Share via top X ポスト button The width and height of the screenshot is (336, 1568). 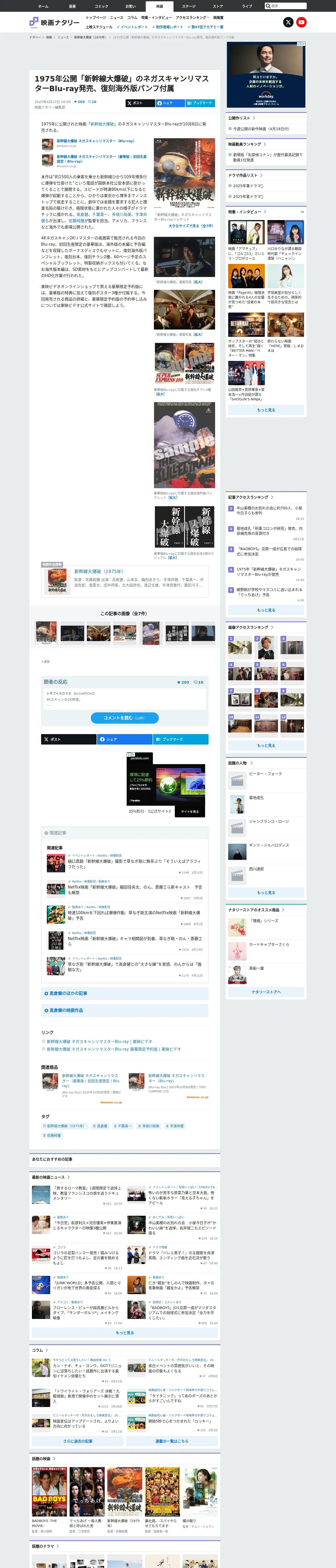[140, 103]
